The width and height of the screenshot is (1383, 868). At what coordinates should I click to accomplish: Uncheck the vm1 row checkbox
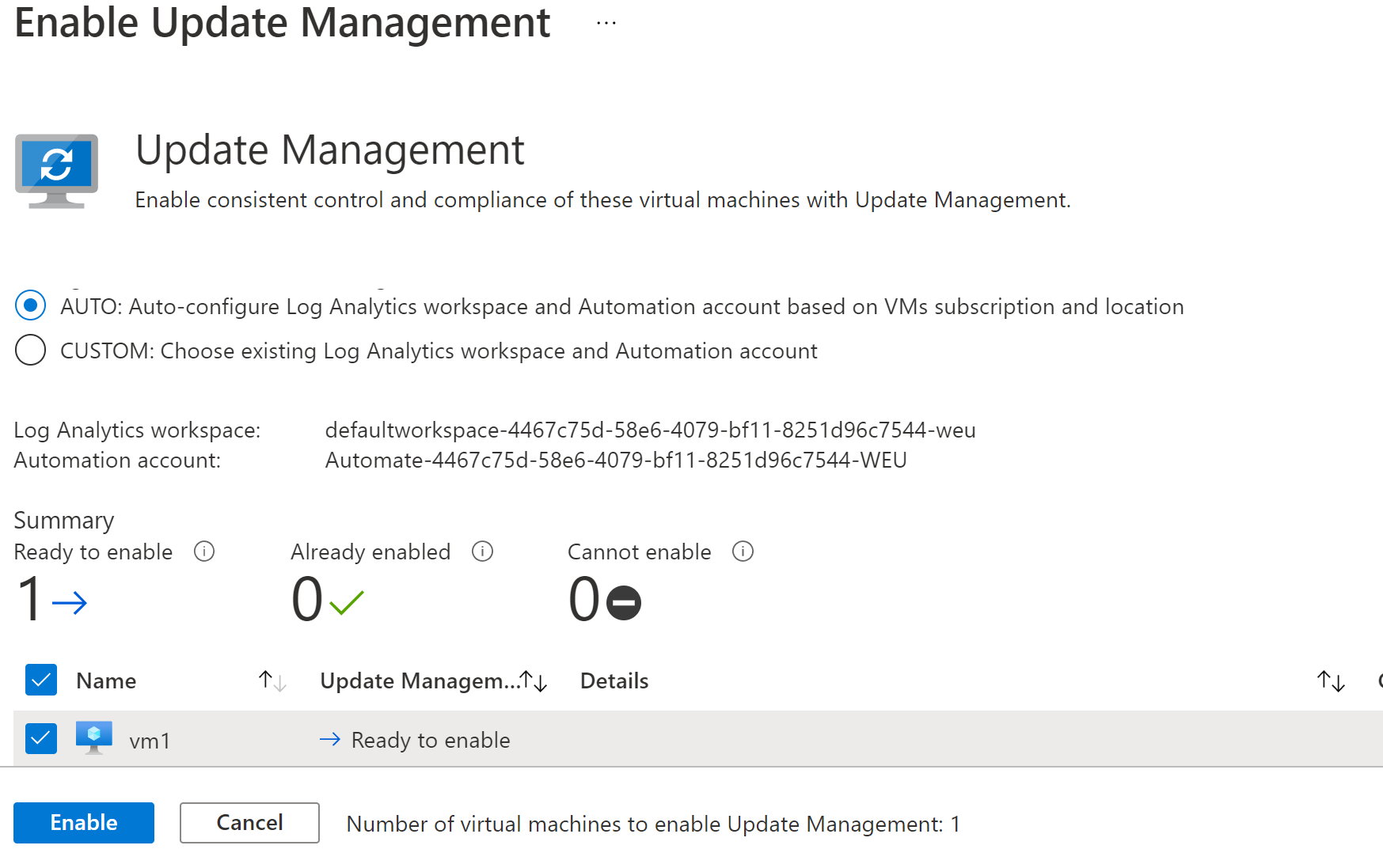click(x=41, y=739)
